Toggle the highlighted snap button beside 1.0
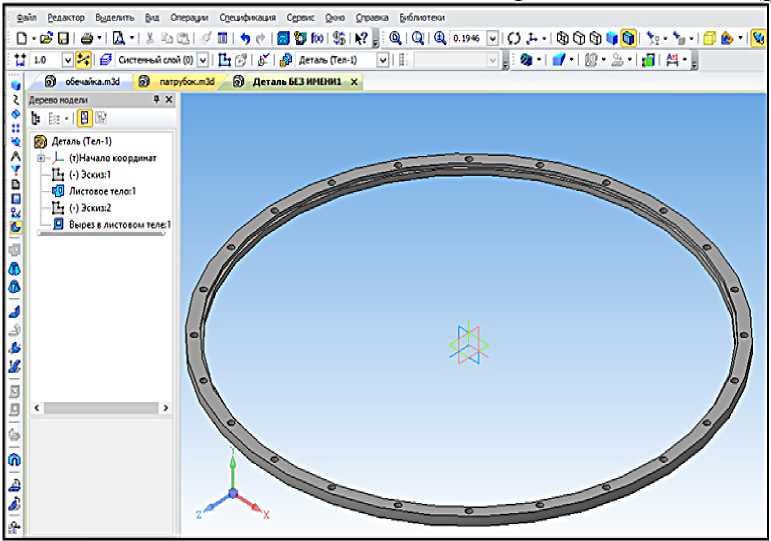Image resolution: width=771 pixels, height=541 pixels. (83, 60)
